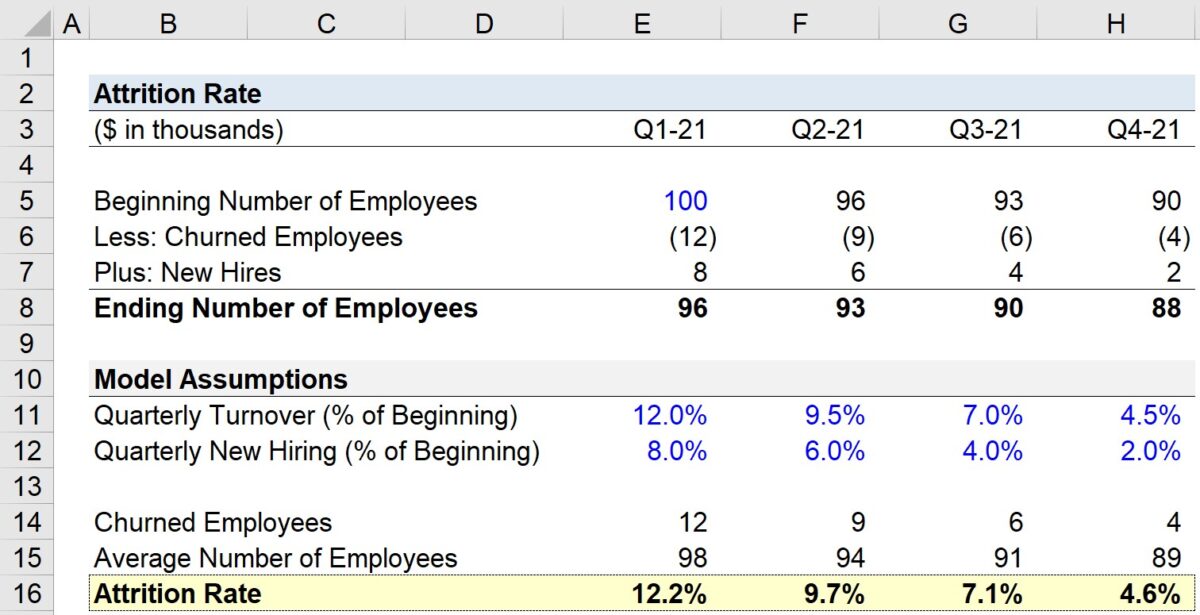
Task: Select column header H
Action: click(1115, 21)
